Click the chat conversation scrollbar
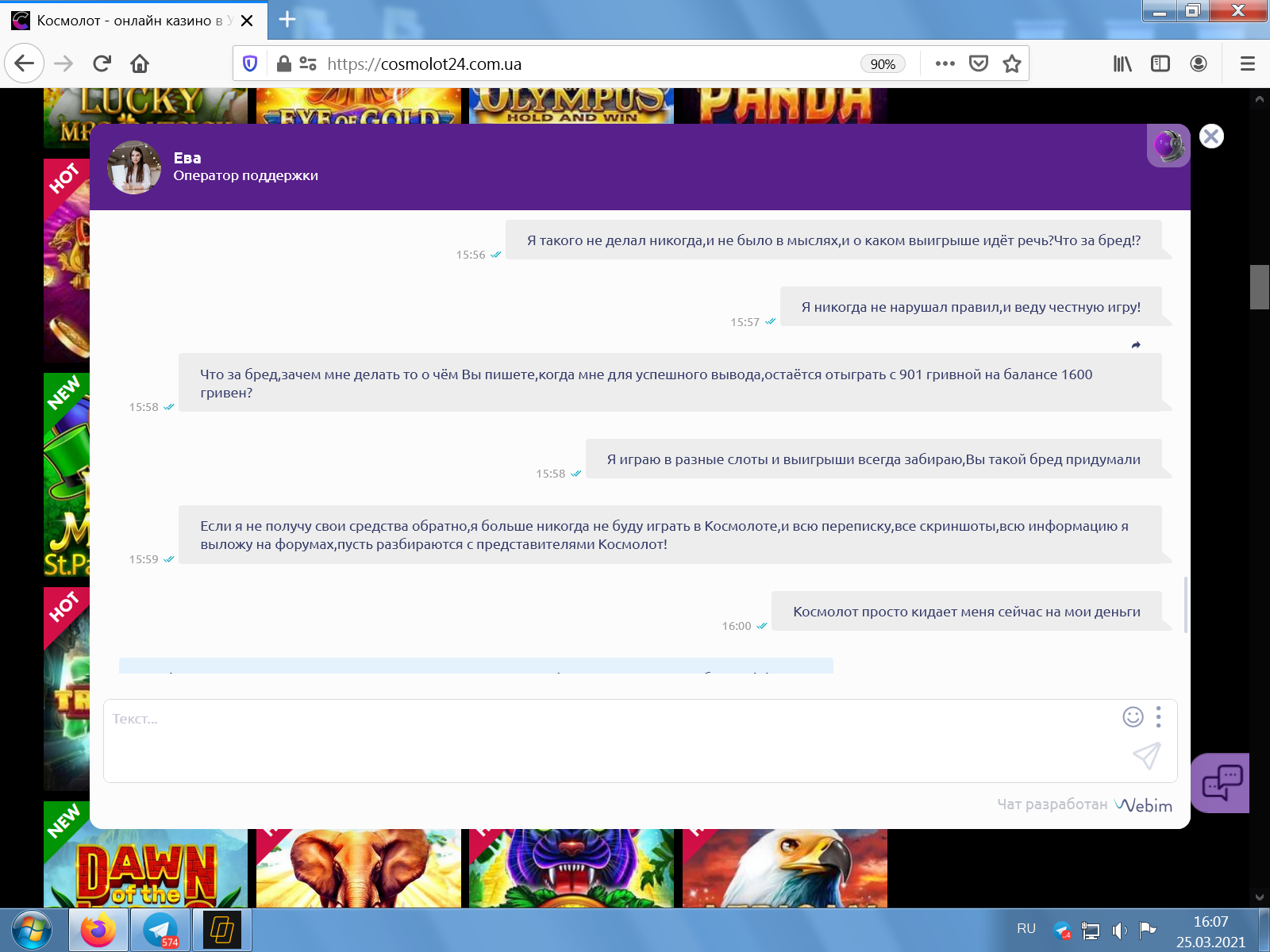The image size is (1270, 952). [1186, 605]
